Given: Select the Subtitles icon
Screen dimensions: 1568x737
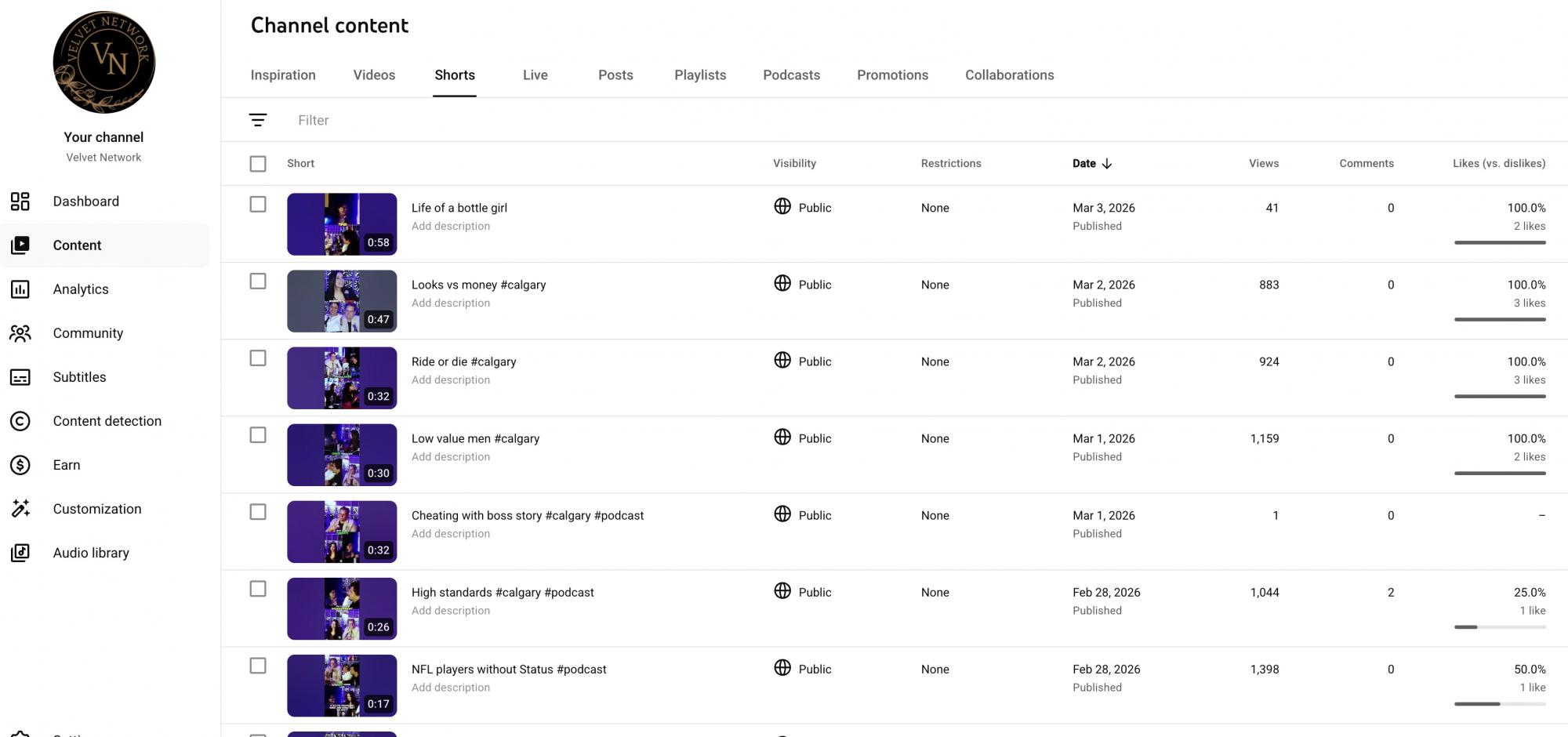Looking at the screenshot, I should tap(20, 377).
